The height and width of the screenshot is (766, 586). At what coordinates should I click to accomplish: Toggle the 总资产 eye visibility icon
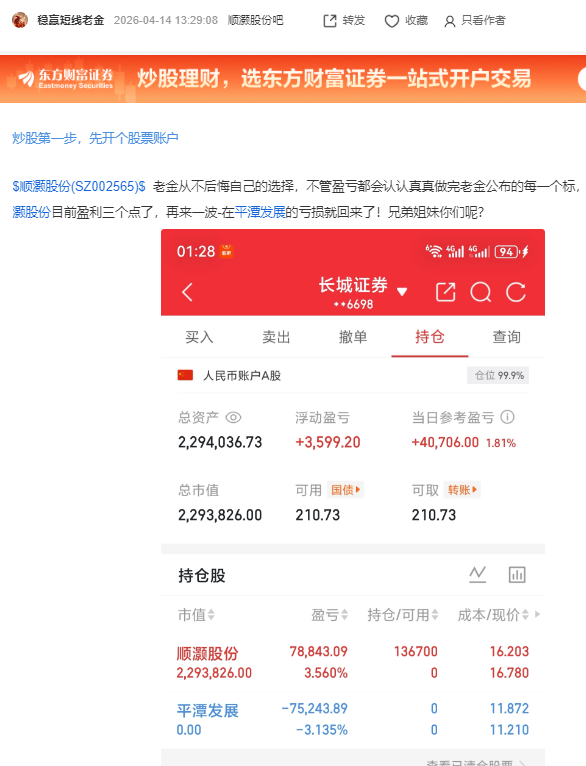pos(233,417)
